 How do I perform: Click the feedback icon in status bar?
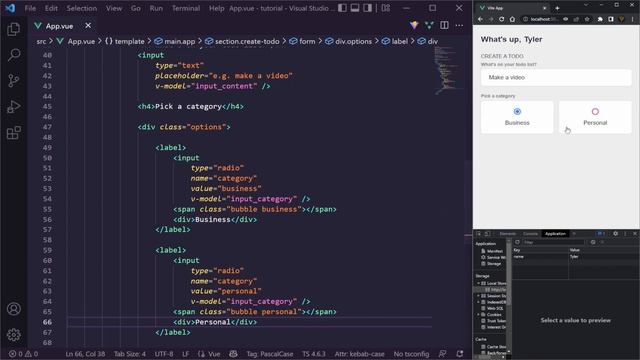tap(442, 353)
